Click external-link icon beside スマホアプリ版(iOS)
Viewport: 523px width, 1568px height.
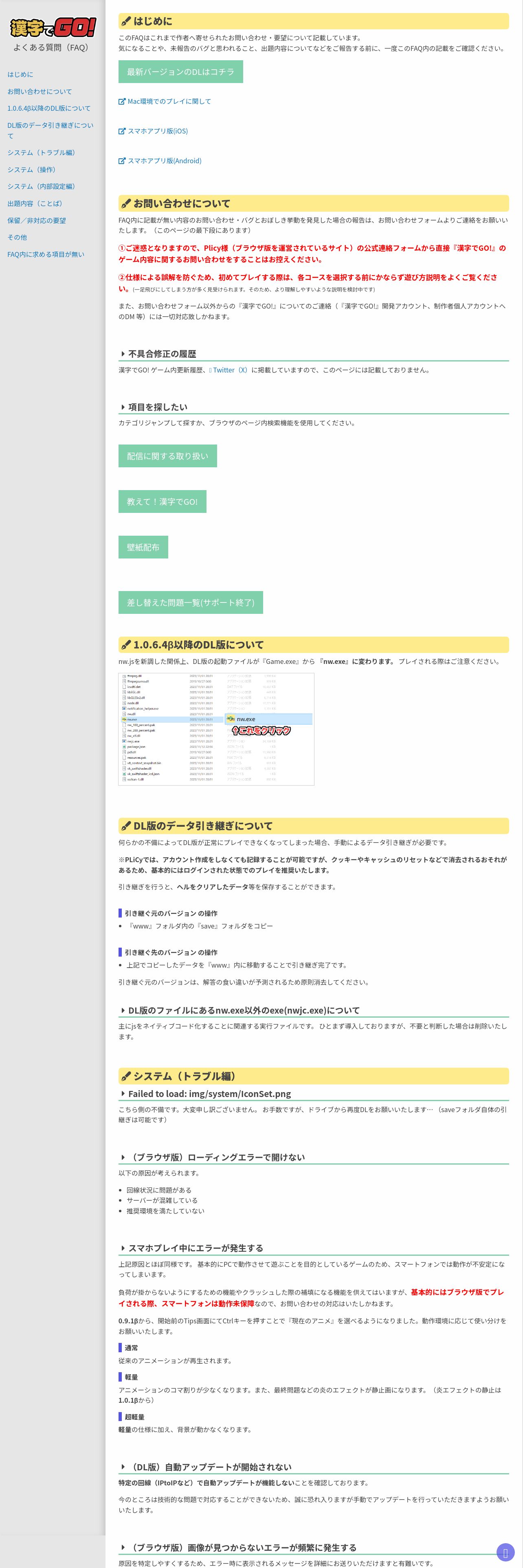tap(122, 131)
